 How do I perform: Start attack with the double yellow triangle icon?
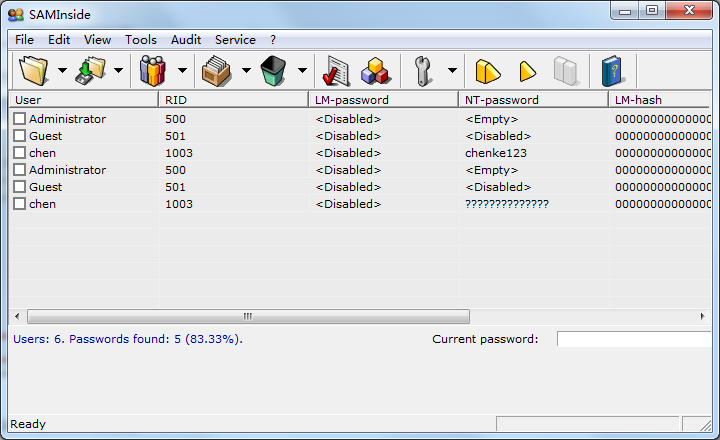coord(487,71)
